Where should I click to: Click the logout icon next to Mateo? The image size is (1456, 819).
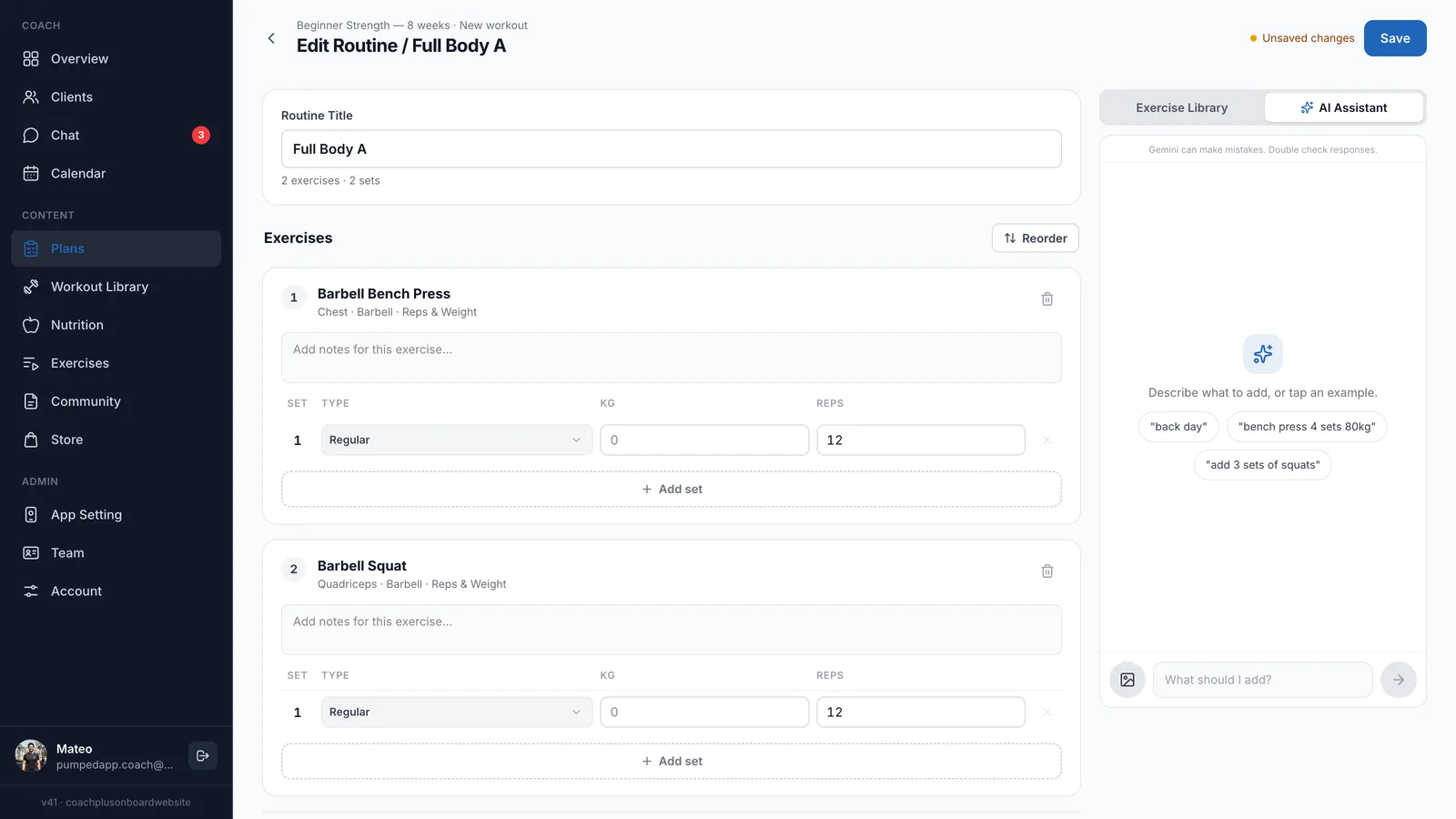point(203,755)
